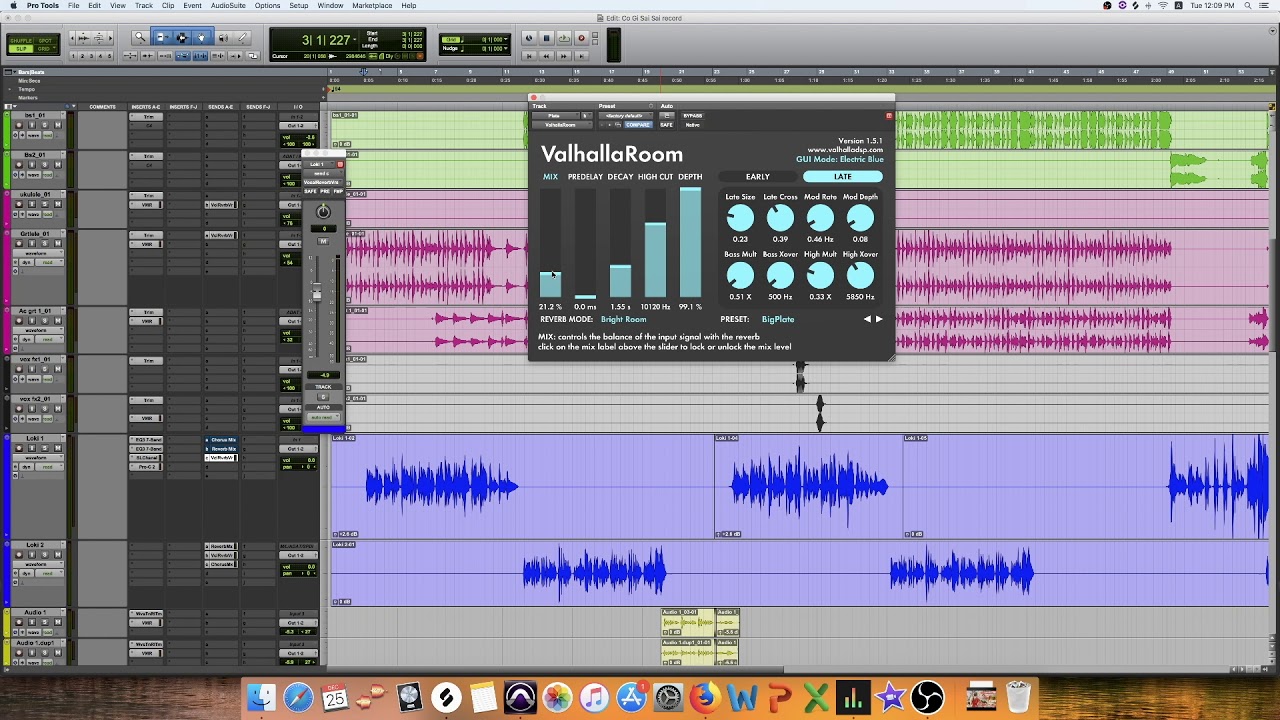
Task: Click the DEPTH slider bar
Action: click(690, 242)
